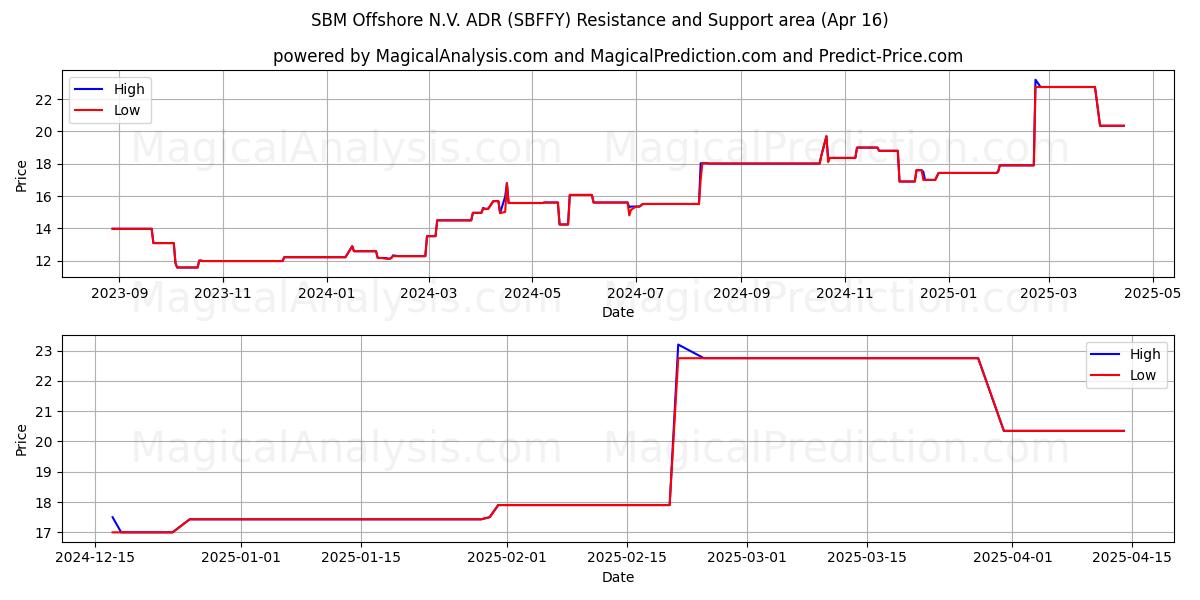Click 'High' in the bottom chart legend
Image resolution: width=1200 pixels, height=600 pixels.
pyautogui.click(x=1145, y=354)
